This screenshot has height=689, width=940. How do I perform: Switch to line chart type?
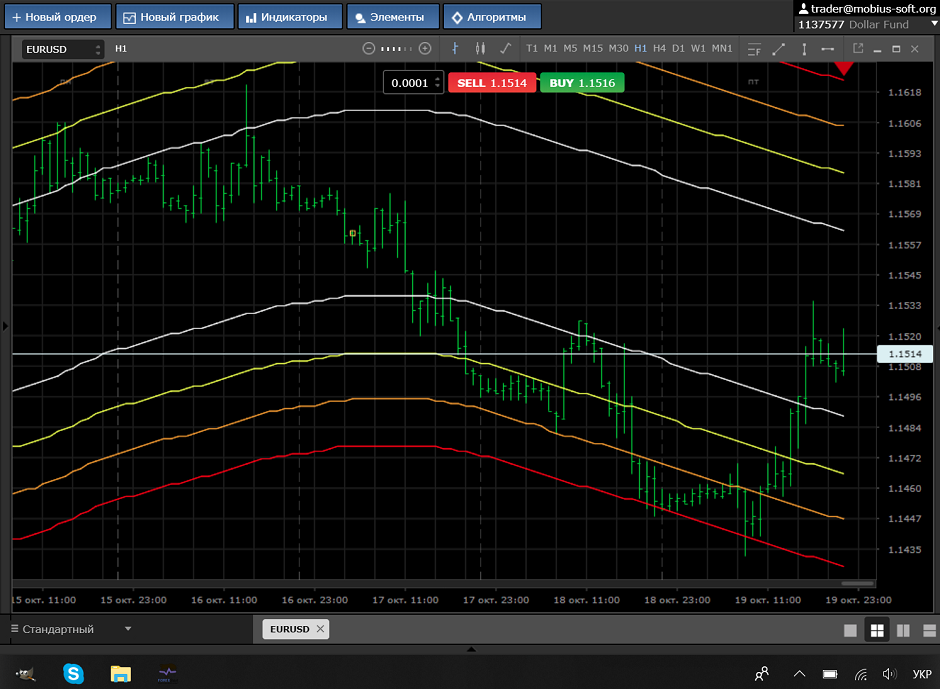tap(505, 48)
